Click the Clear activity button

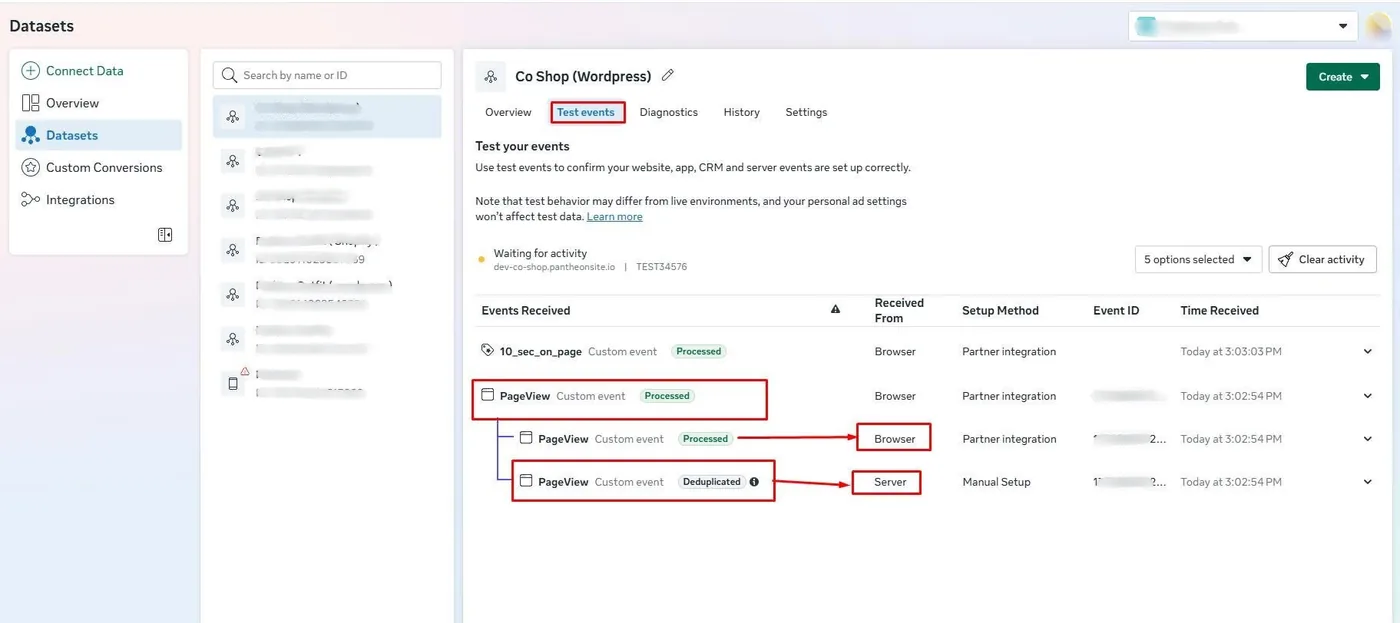point(1323,259)
